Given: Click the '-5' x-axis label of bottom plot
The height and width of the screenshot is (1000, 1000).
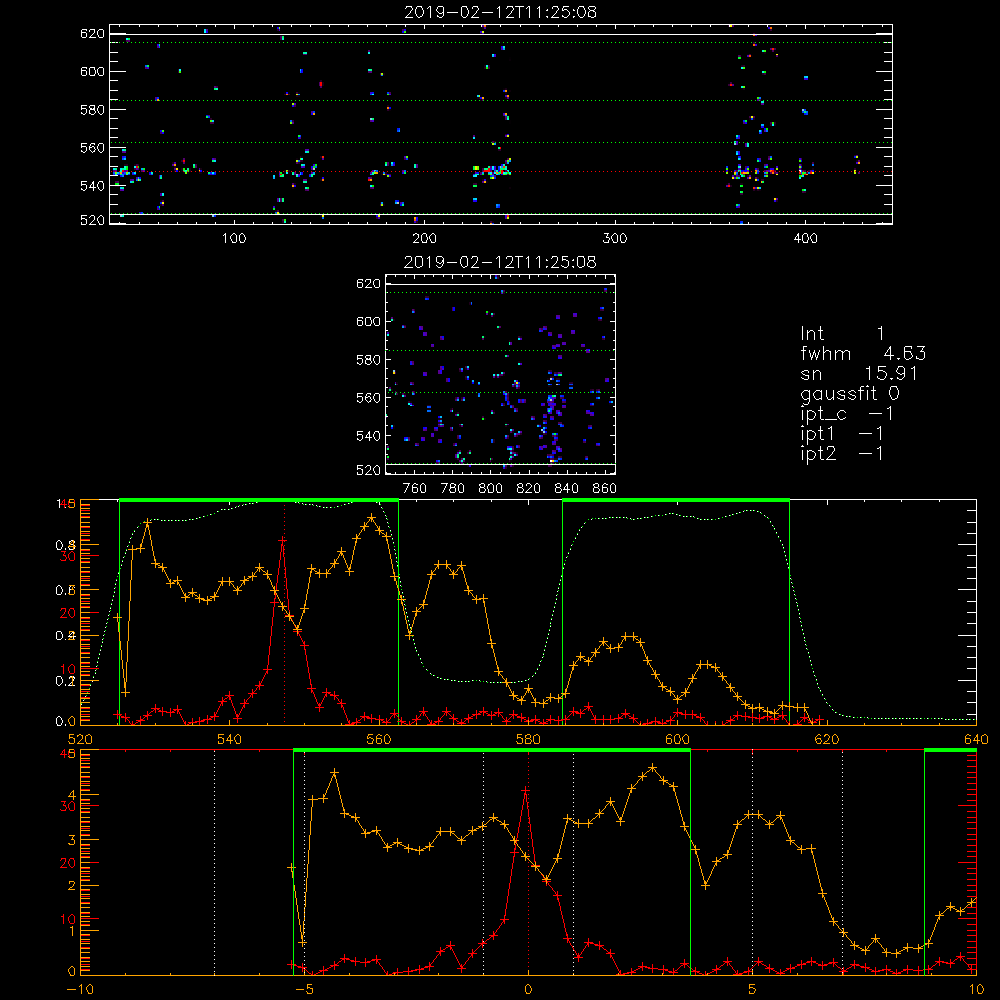Looking at the screenshot, I should pyautogui.click(x=305, y=989).
